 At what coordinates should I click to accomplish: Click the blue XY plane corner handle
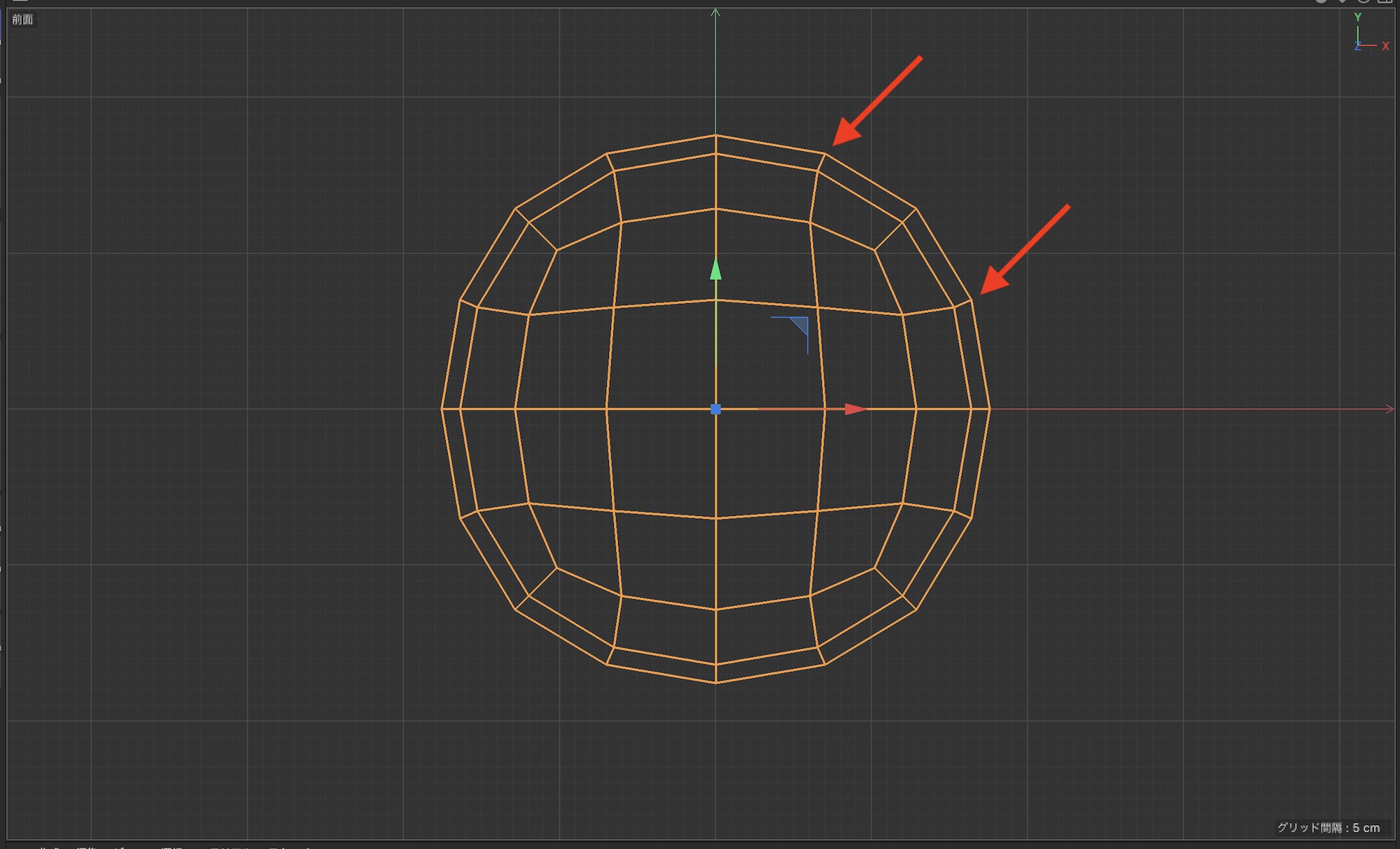799,326
